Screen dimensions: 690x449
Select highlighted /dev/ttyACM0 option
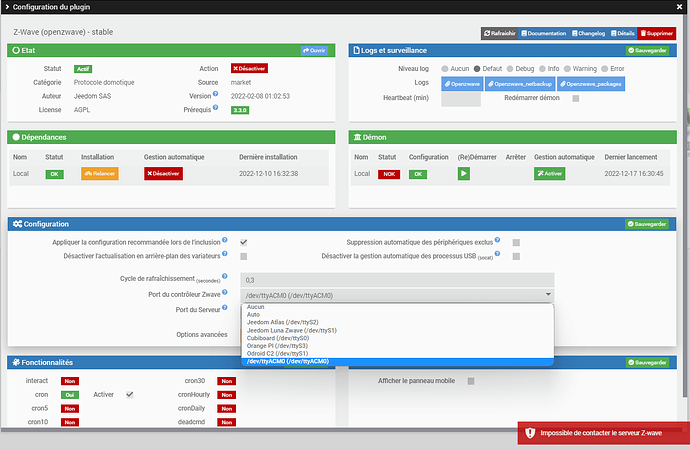pyautogui.click(x=397, y=361)
